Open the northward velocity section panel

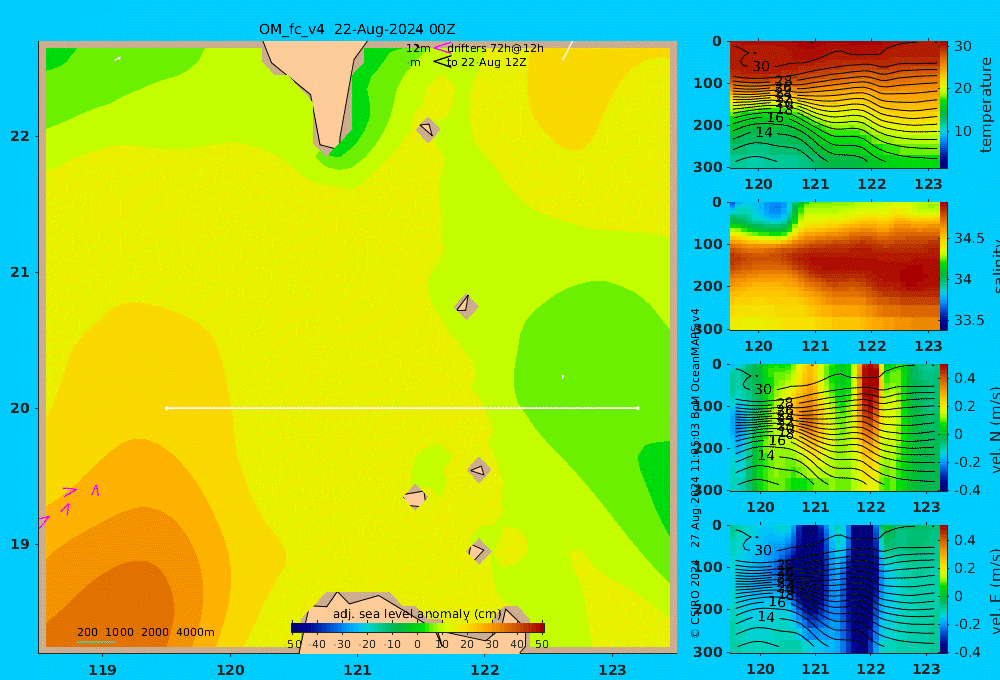point(834,427)
